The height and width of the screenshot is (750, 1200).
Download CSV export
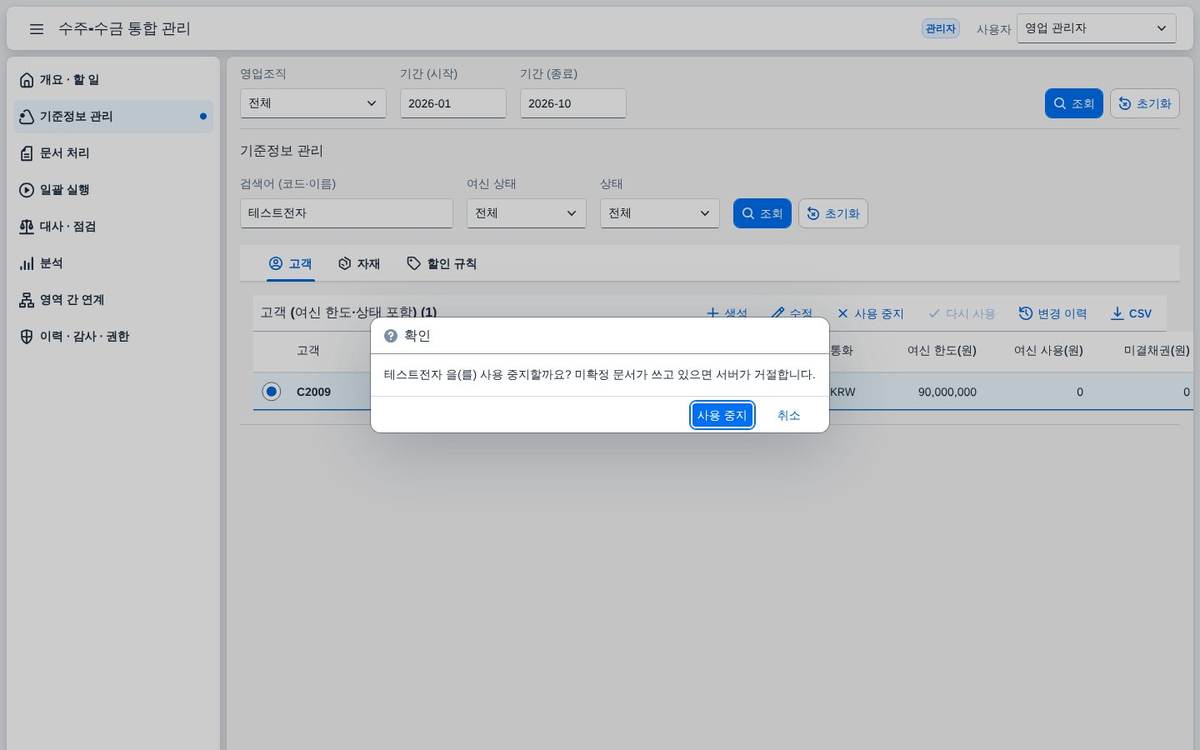[x=1132, y=313]
